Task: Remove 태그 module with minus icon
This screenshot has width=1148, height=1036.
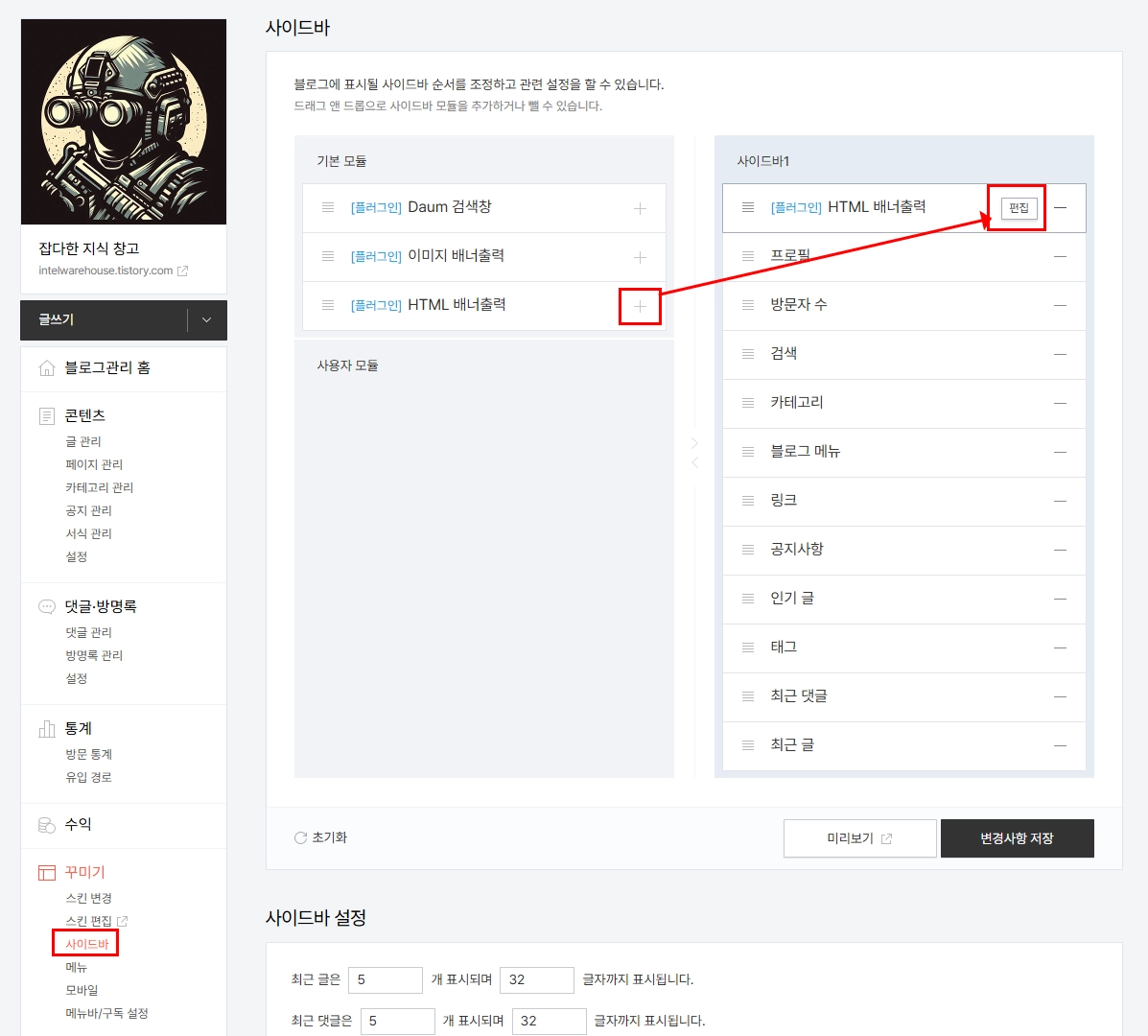Action: 1060,647
